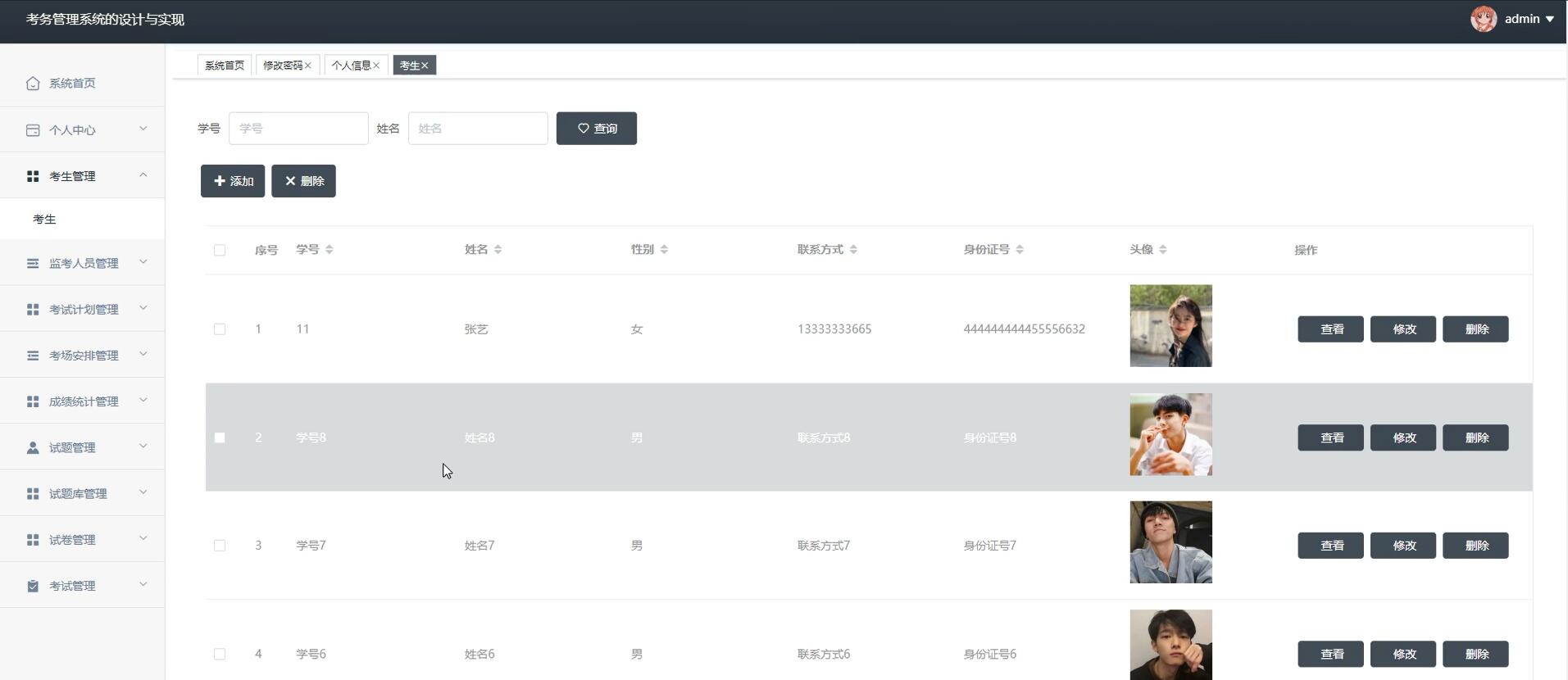Click the 考生管理 grid icon
The height and width of the screenshot is (680, 1568).
click(x=33, y=176)
